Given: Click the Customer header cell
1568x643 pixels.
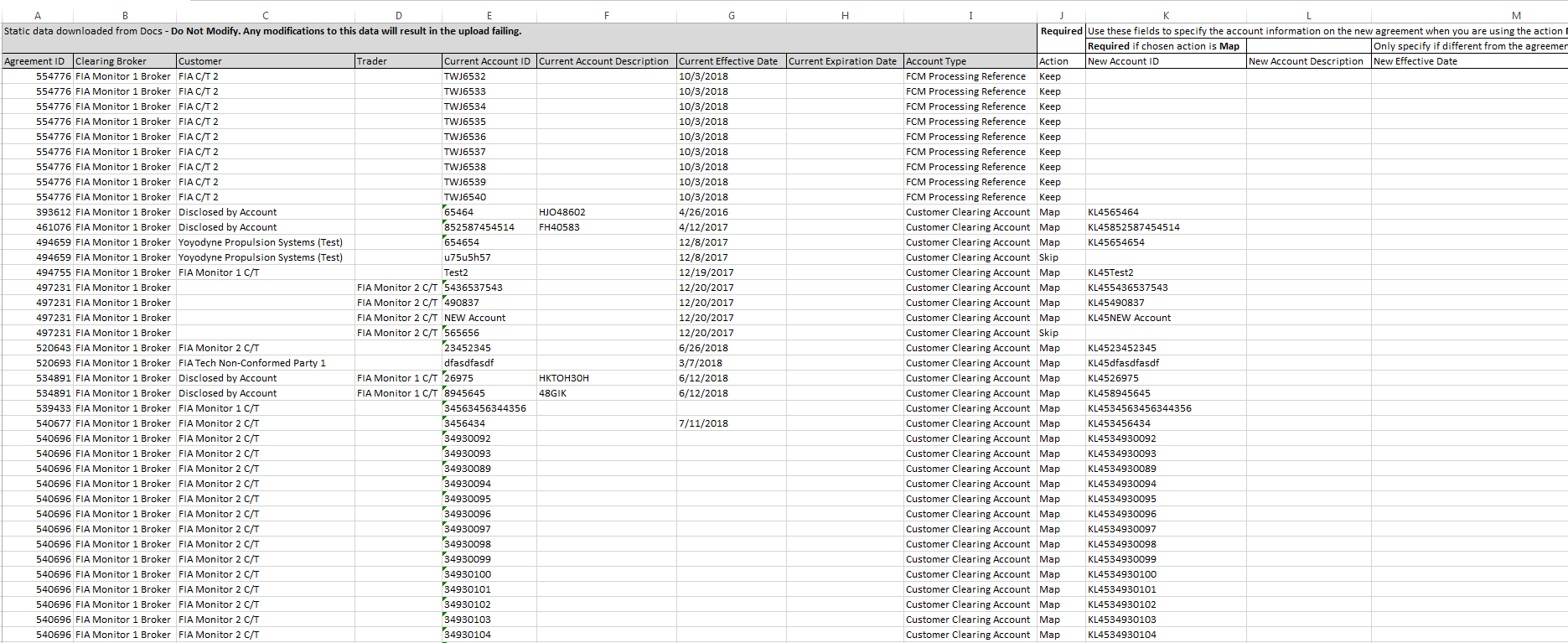Looking at the screenshot, I should click(266, 61).
